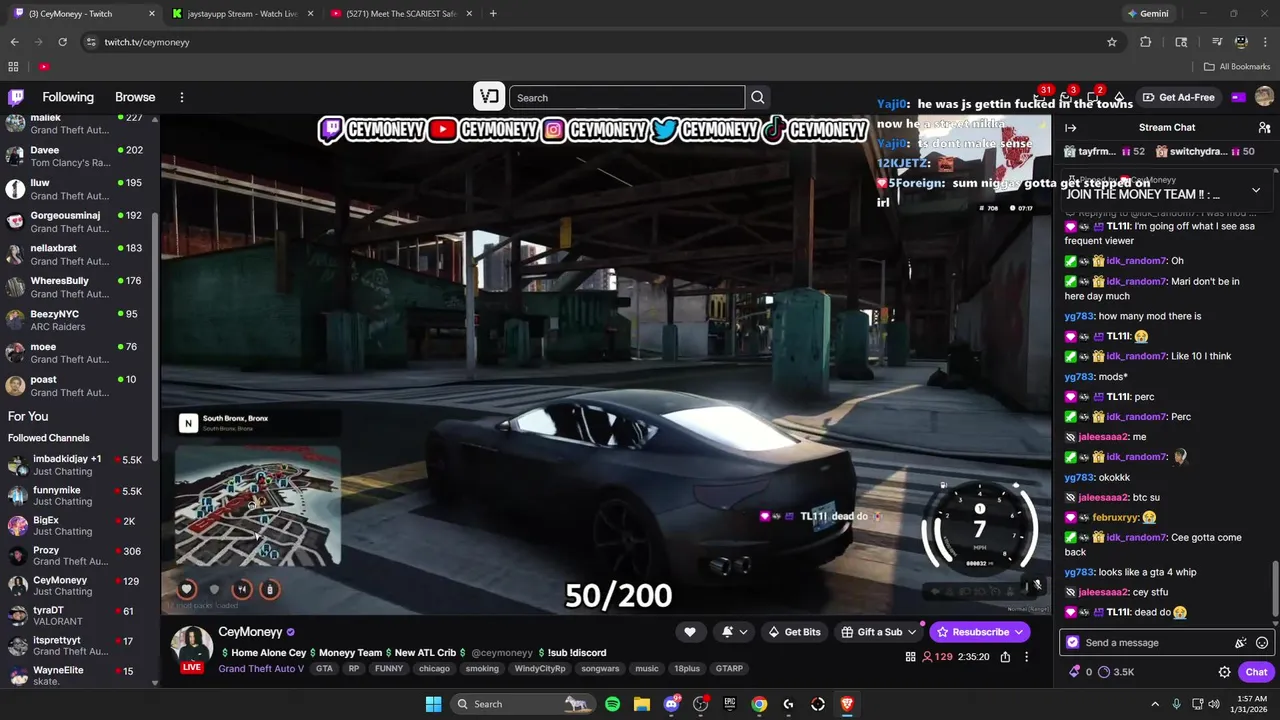The height and width of the screenshot is (720, 1280).
Task: Open the three-dot stream options menu
Action: (x=1026, y=657)
